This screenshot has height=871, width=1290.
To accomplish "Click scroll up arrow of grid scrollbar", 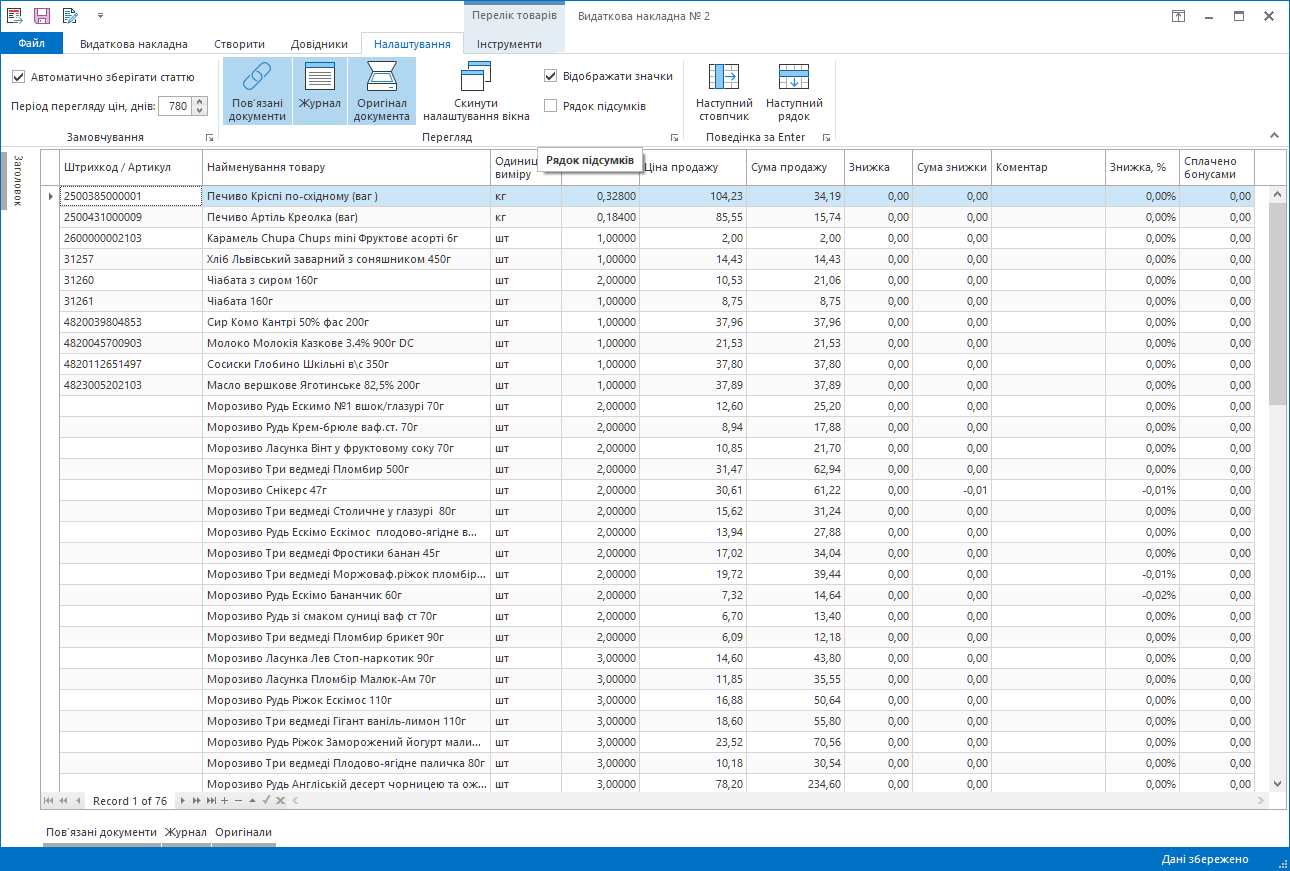I will point(1277,194).
